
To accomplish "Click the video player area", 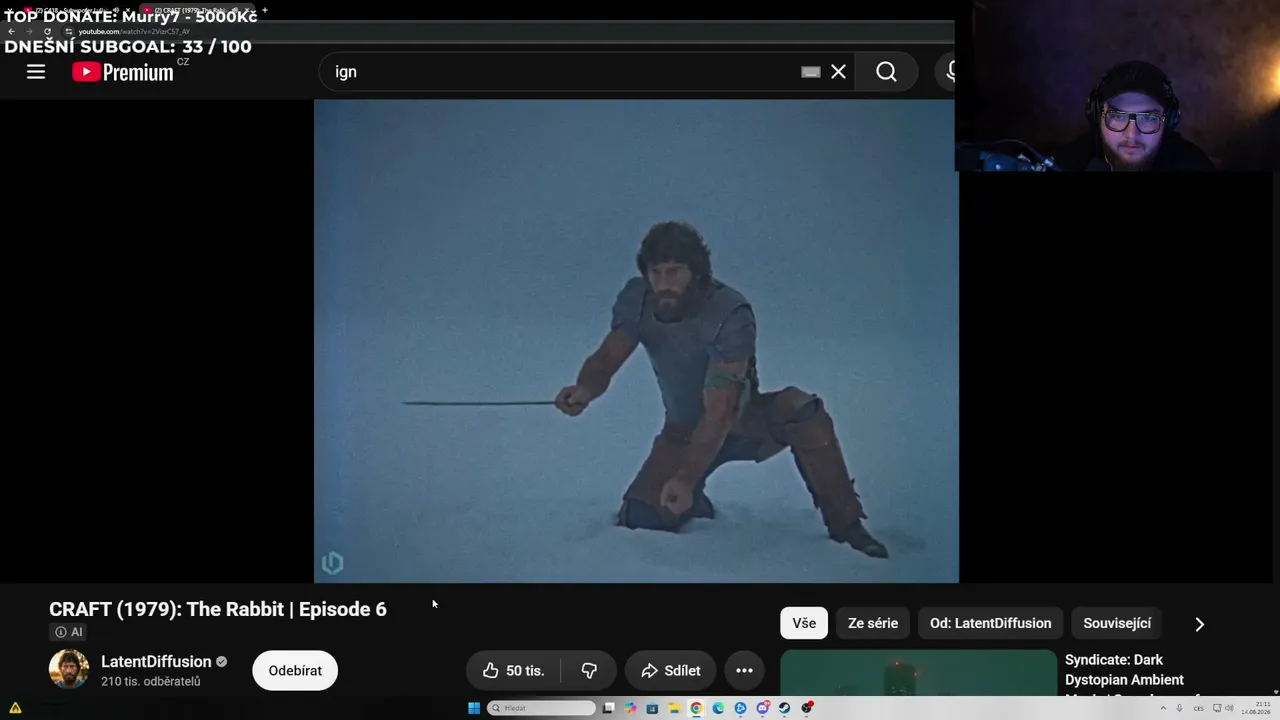I will [x=636, y=340].
